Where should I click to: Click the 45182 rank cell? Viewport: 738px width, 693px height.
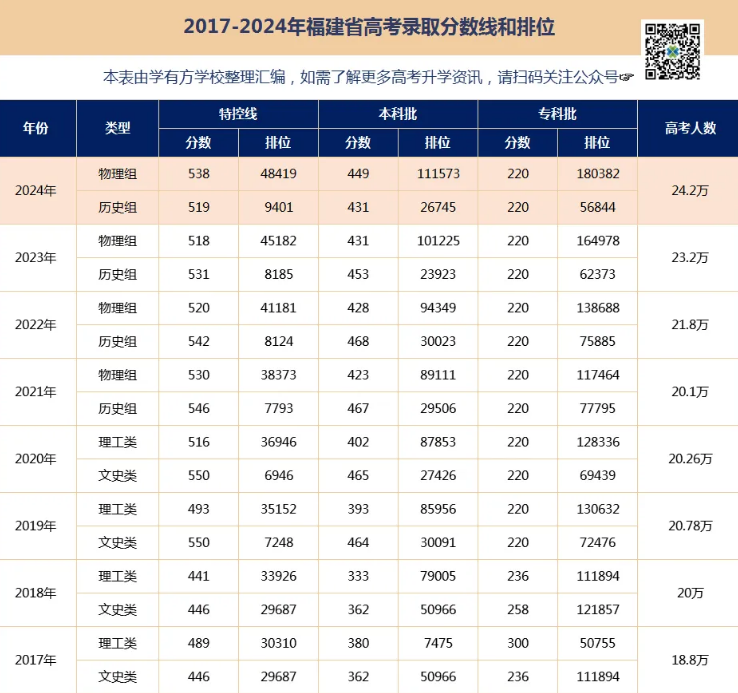[x=279, y=241]
